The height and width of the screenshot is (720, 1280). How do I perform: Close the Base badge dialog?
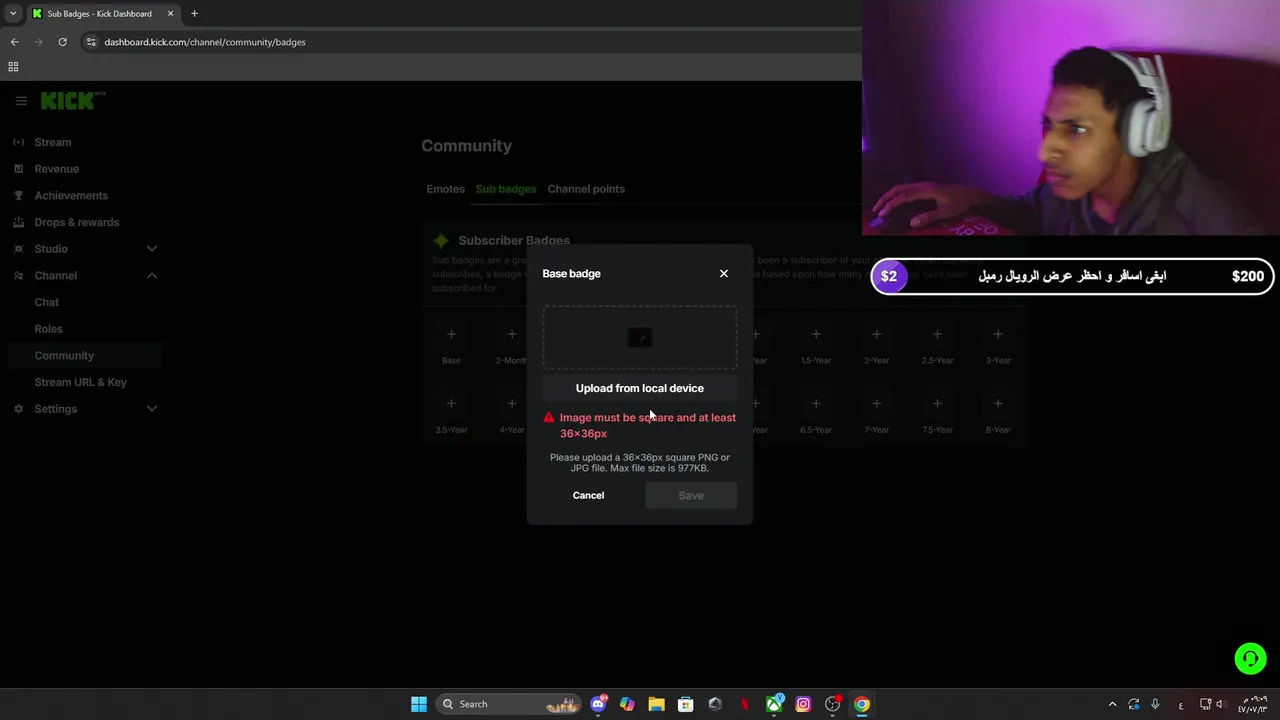point(724,273)
